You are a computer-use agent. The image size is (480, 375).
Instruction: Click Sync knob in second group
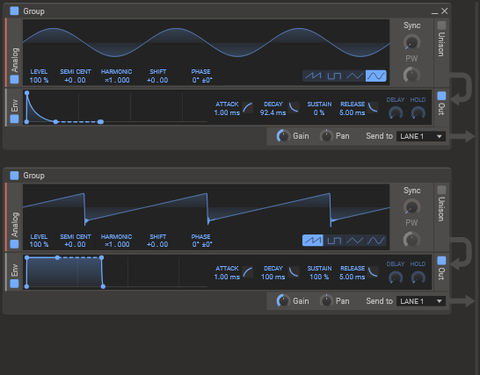pos(412,207)
